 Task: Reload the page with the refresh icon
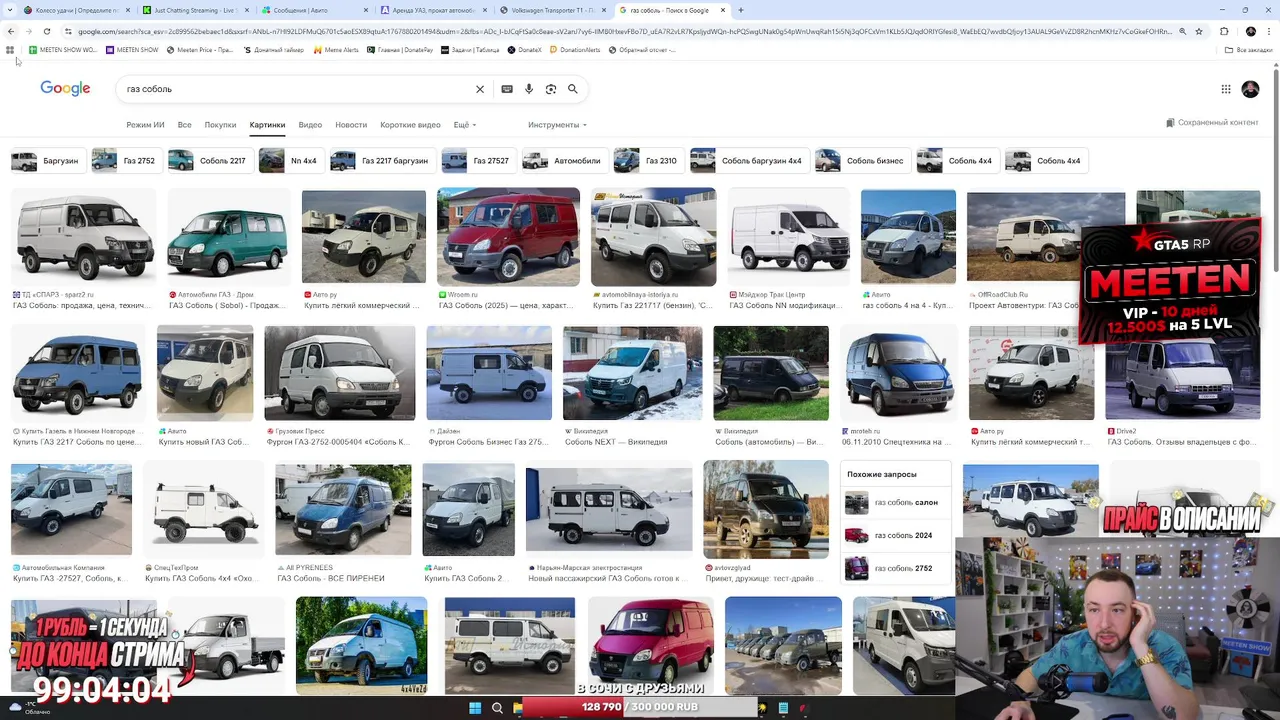click(x=46, y=31)
